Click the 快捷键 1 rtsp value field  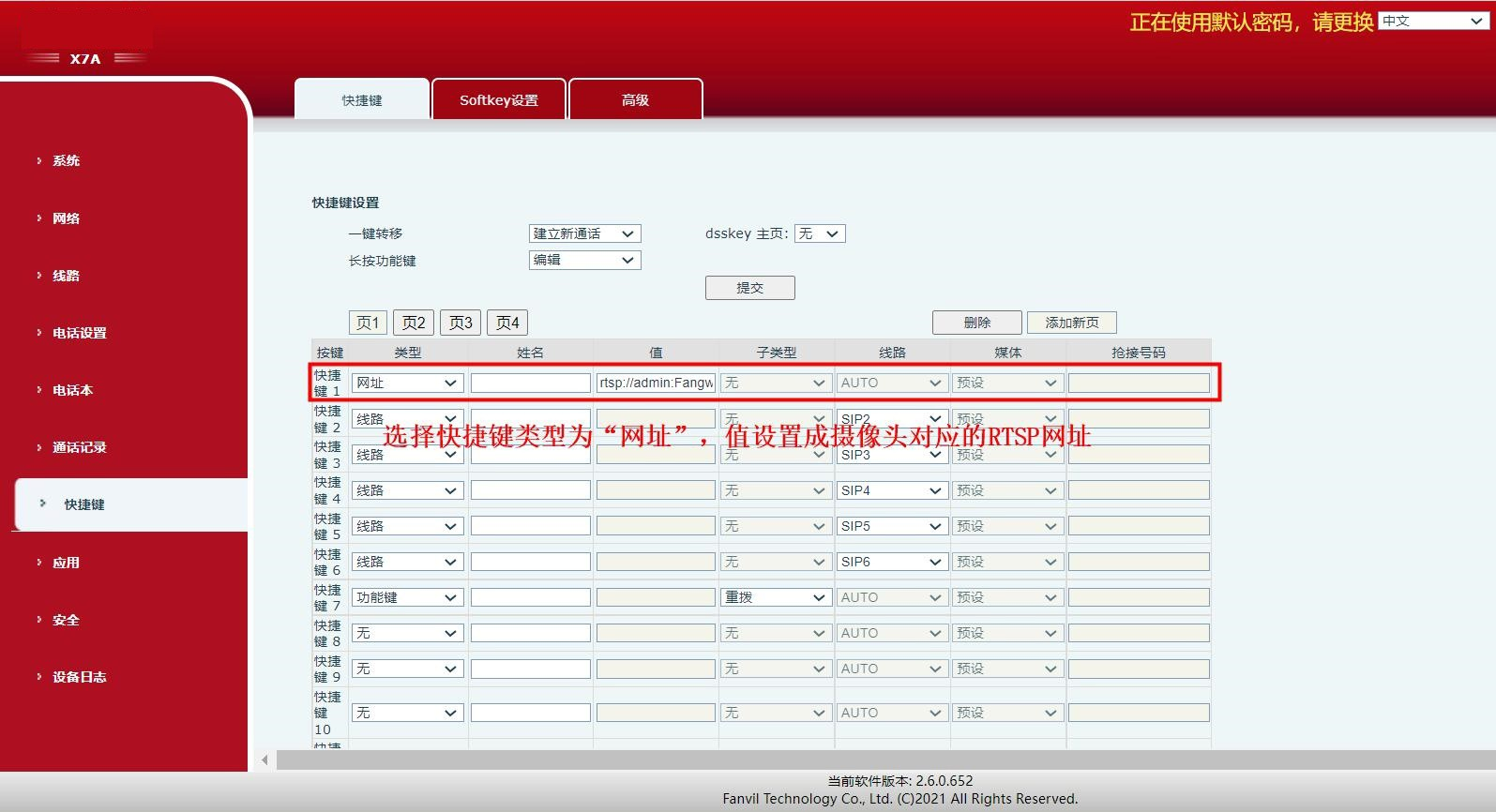coord(656,383)
